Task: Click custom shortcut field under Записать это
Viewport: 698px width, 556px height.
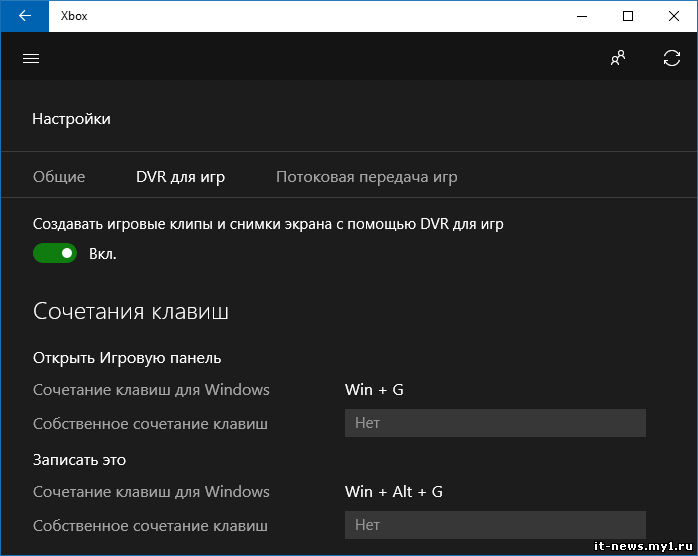Action: (495, 525)
